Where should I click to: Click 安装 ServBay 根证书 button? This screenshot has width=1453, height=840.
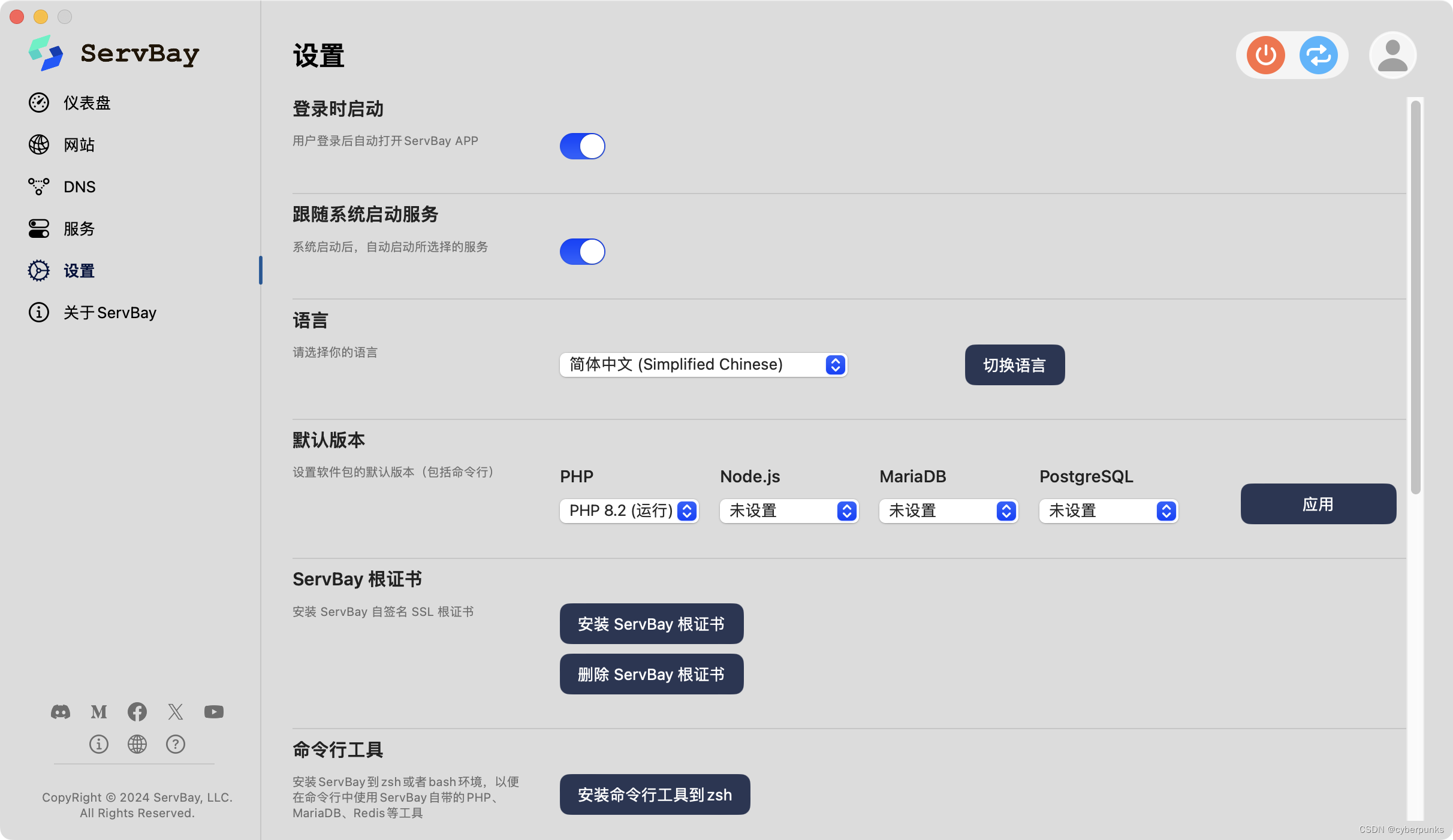[652, 624]
